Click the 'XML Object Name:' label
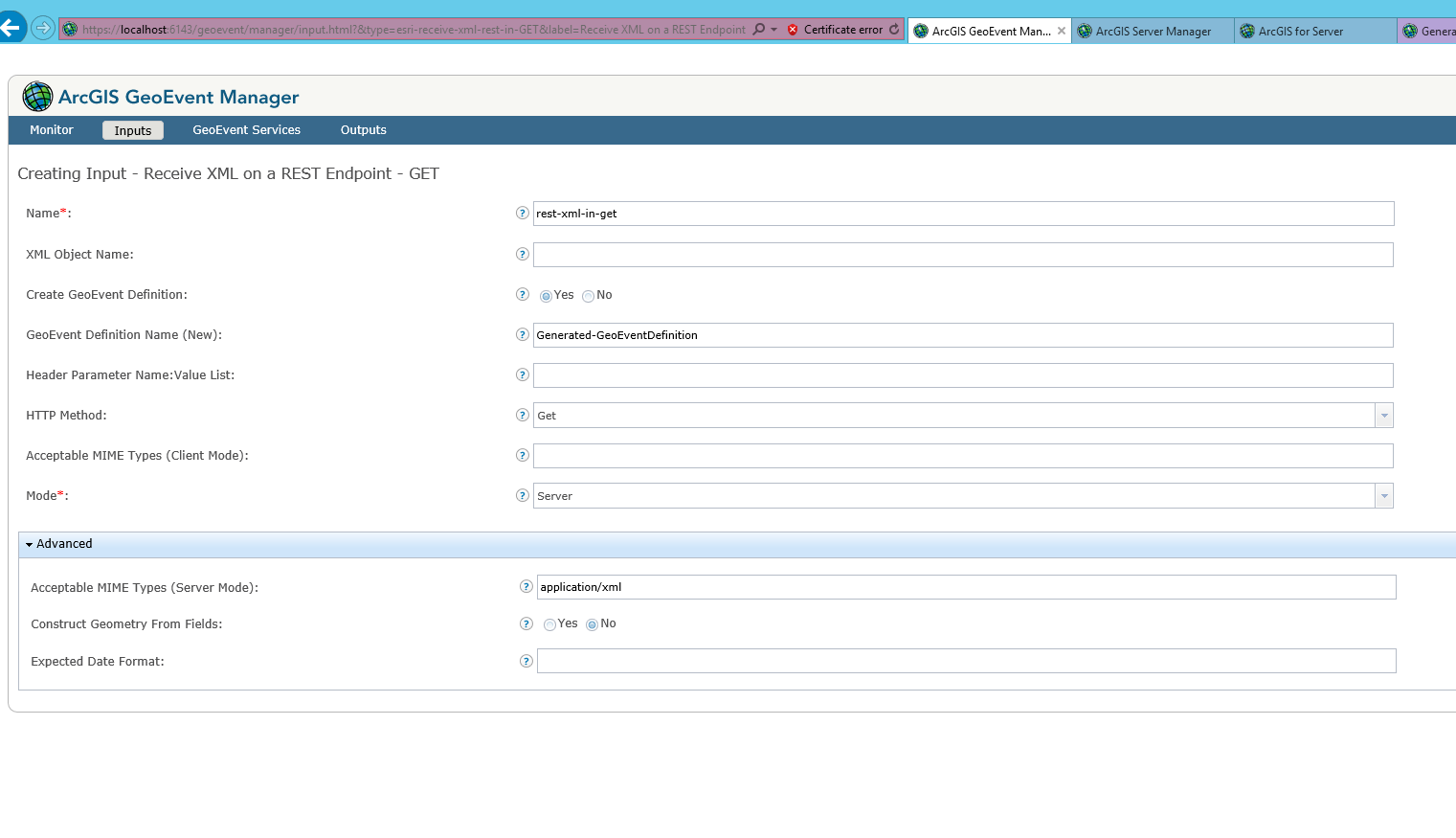The image size is (1456, 838). (x=79, y=255)
